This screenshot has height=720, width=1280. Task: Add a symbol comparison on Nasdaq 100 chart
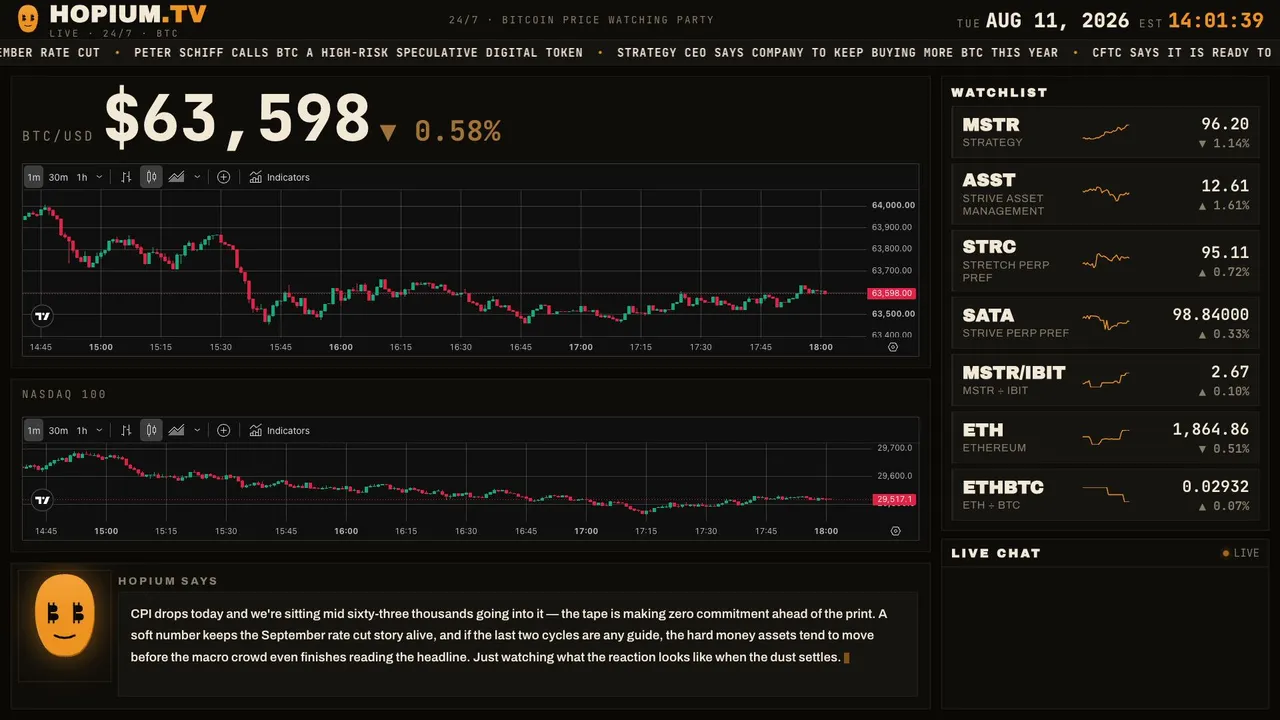point(224,430)
